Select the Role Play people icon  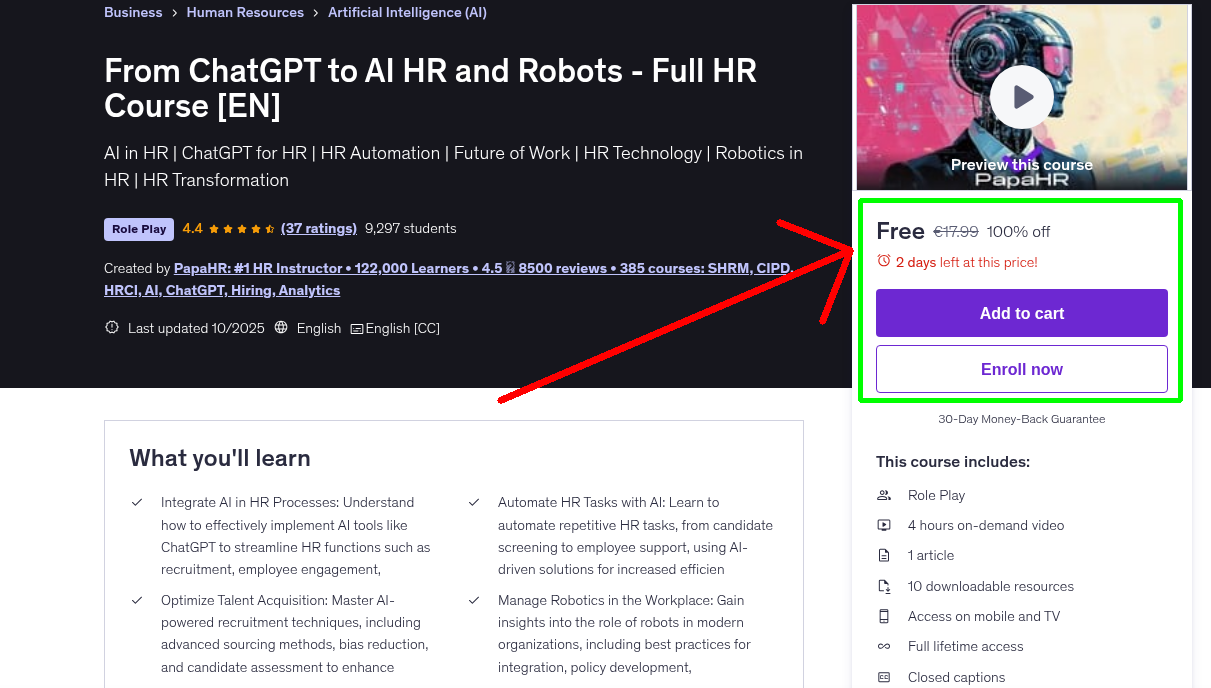point(883,495)
